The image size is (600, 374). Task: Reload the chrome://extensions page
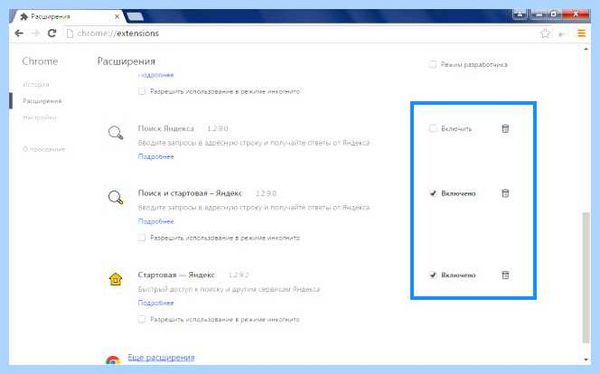click(52, 33)
